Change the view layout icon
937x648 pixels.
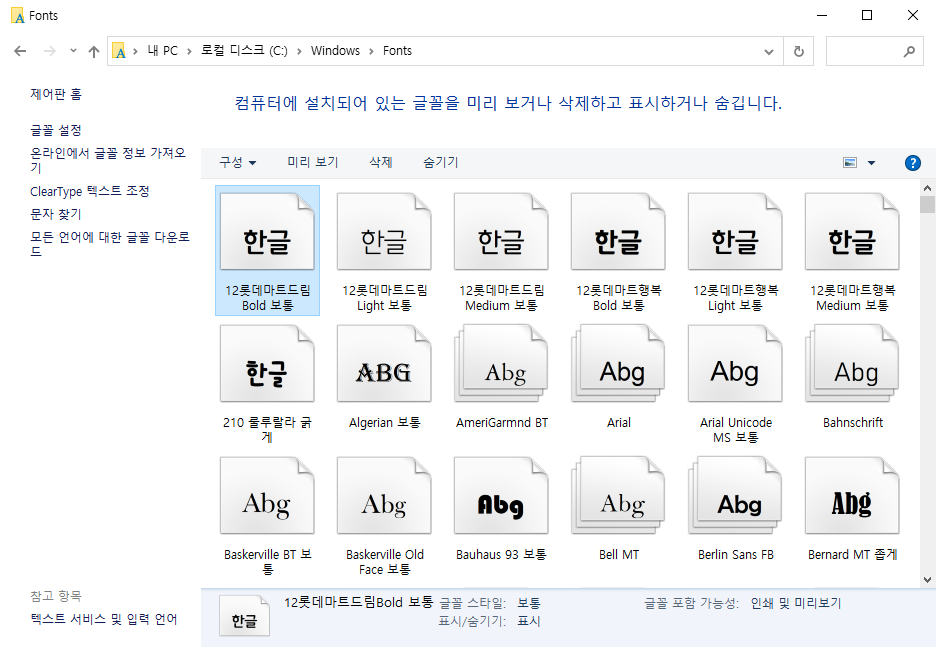click(850, 163)
